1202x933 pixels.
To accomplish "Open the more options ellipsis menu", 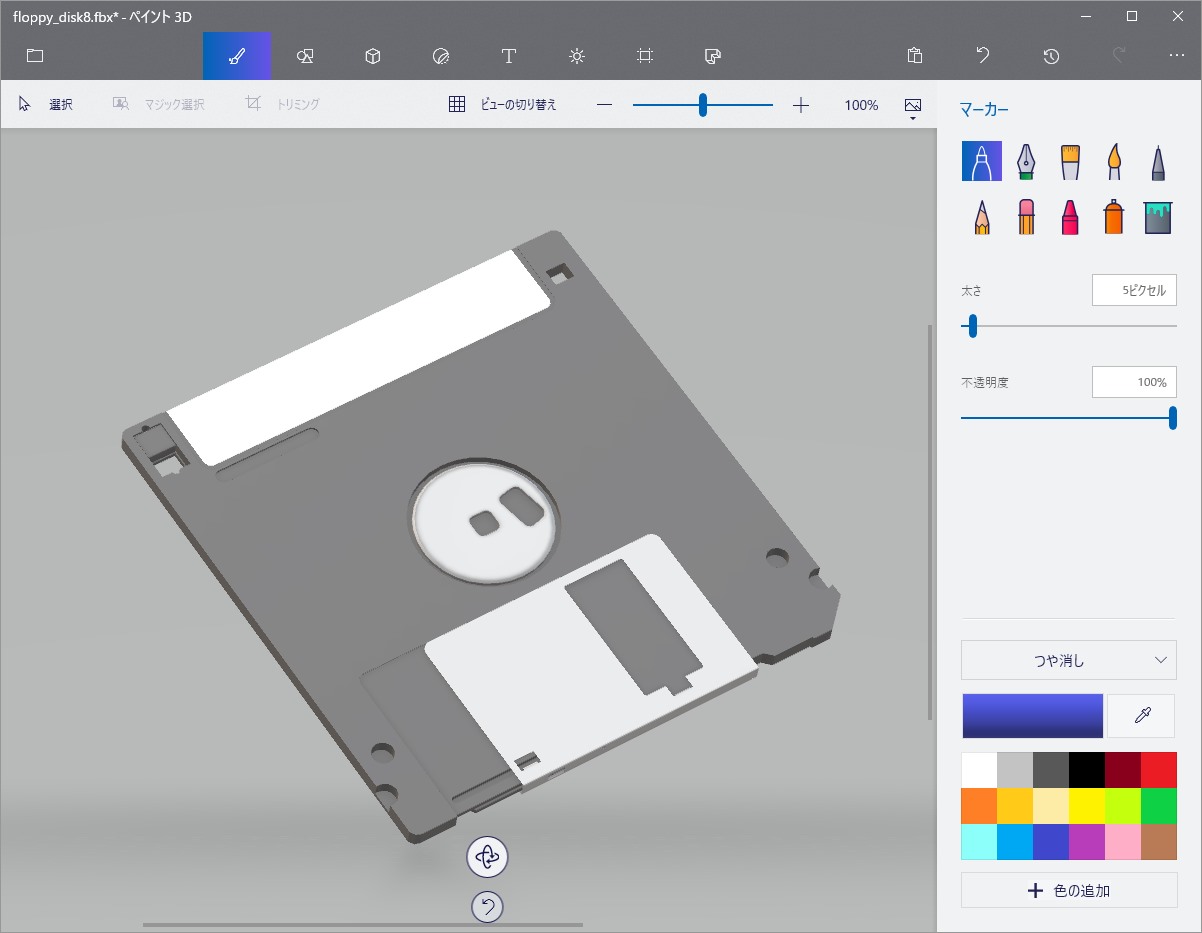I will 1176,56.
